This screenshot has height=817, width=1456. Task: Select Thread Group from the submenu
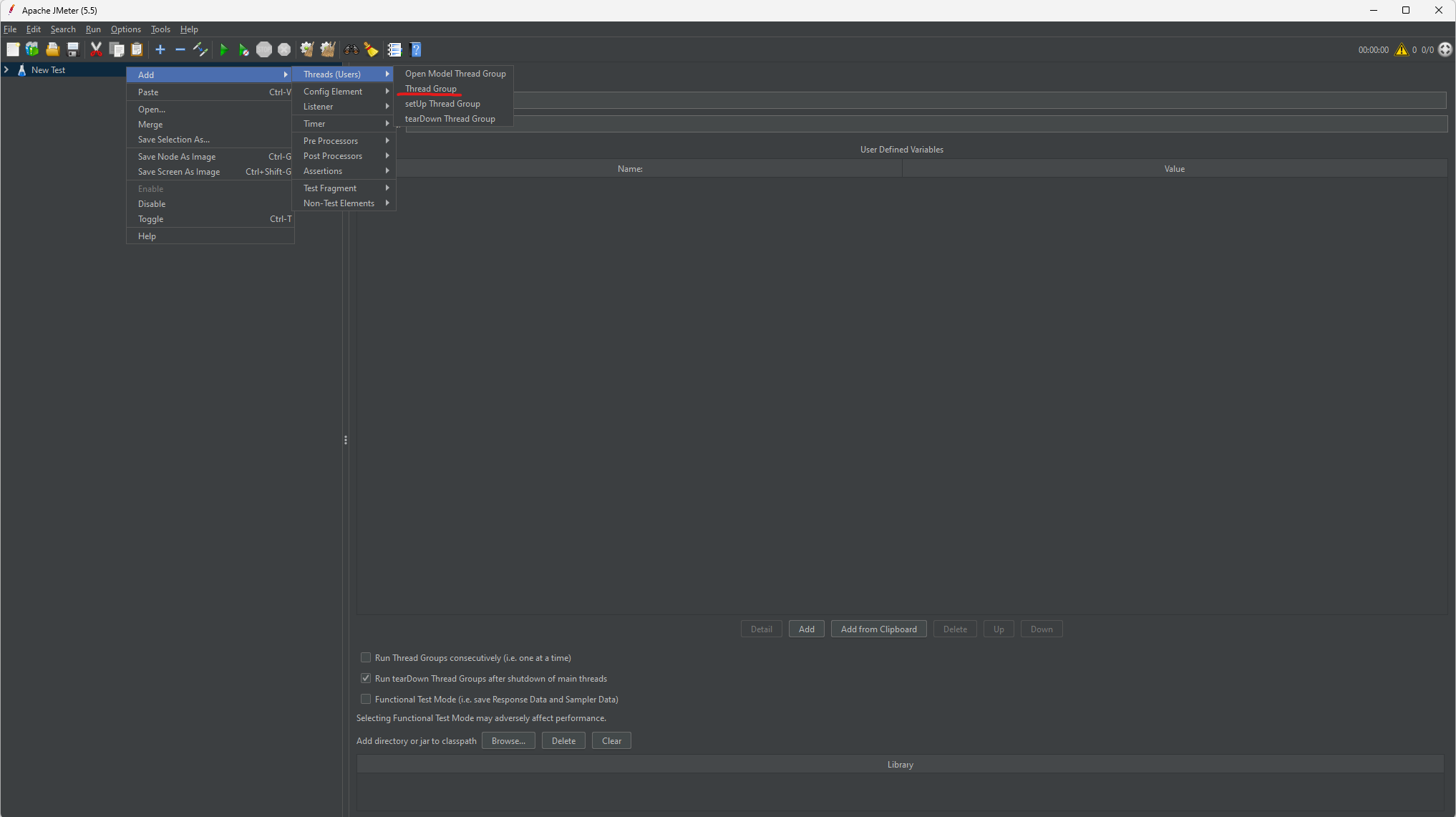click(431, 89)
